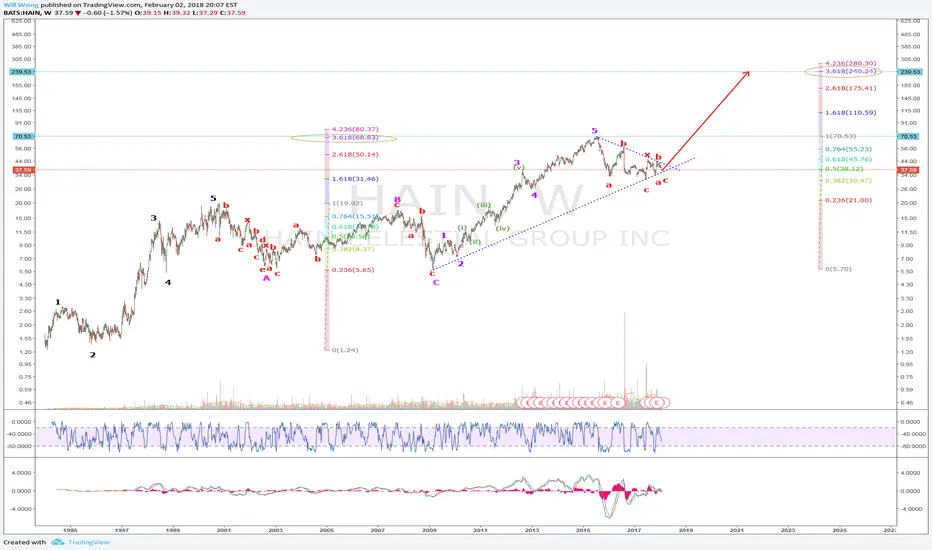Viewport: 932px width, 550px height.
Task: Select the 0.764(55.23) Fibonacci level label
Action: [848, 149]
